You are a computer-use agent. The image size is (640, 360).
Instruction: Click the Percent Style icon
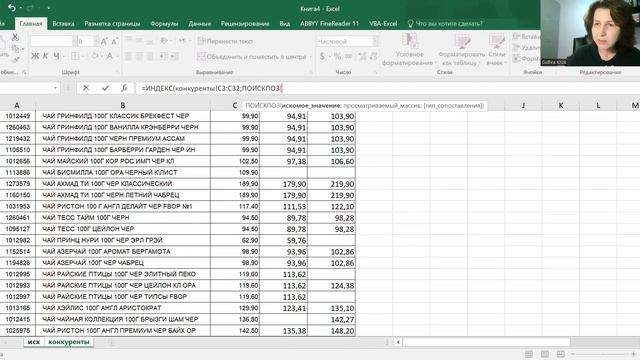[x=338, y=56]
